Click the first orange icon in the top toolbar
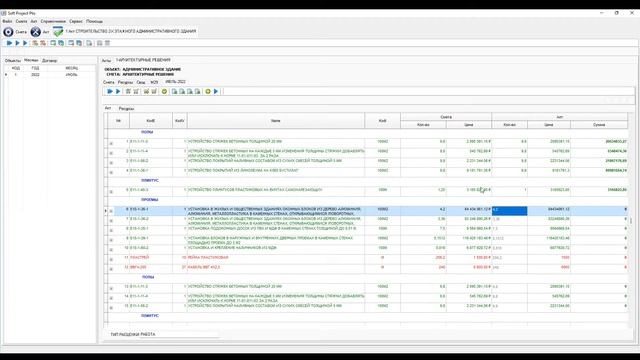Image resolution: width=640 pixels, height=360 pixels. click(35, 43)
